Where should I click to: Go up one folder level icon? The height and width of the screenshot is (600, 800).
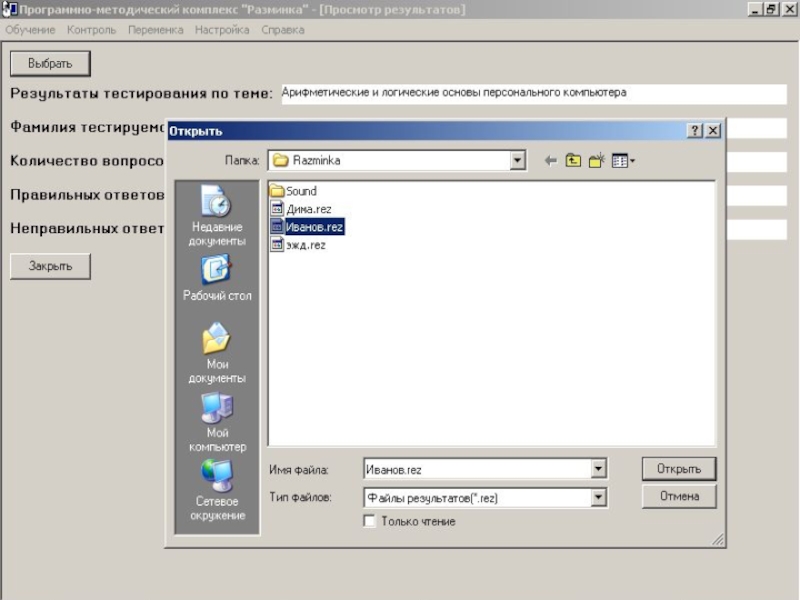point(573,160)
